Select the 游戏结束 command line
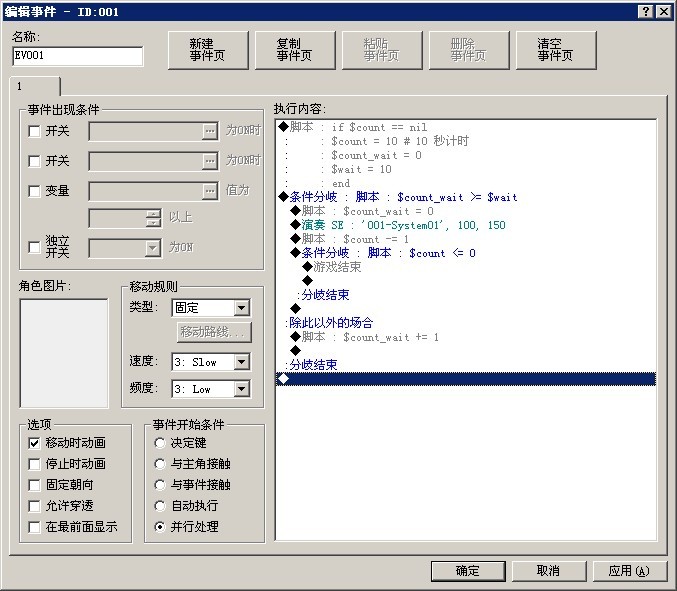677x591 pixels. (466, 267)
